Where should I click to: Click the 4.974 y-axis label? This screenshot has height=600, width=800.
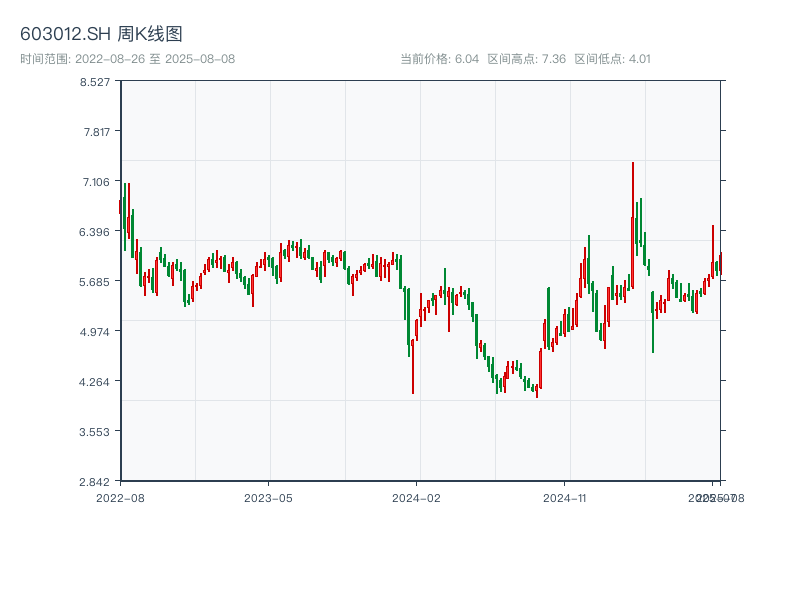click(x=95, y=332)
